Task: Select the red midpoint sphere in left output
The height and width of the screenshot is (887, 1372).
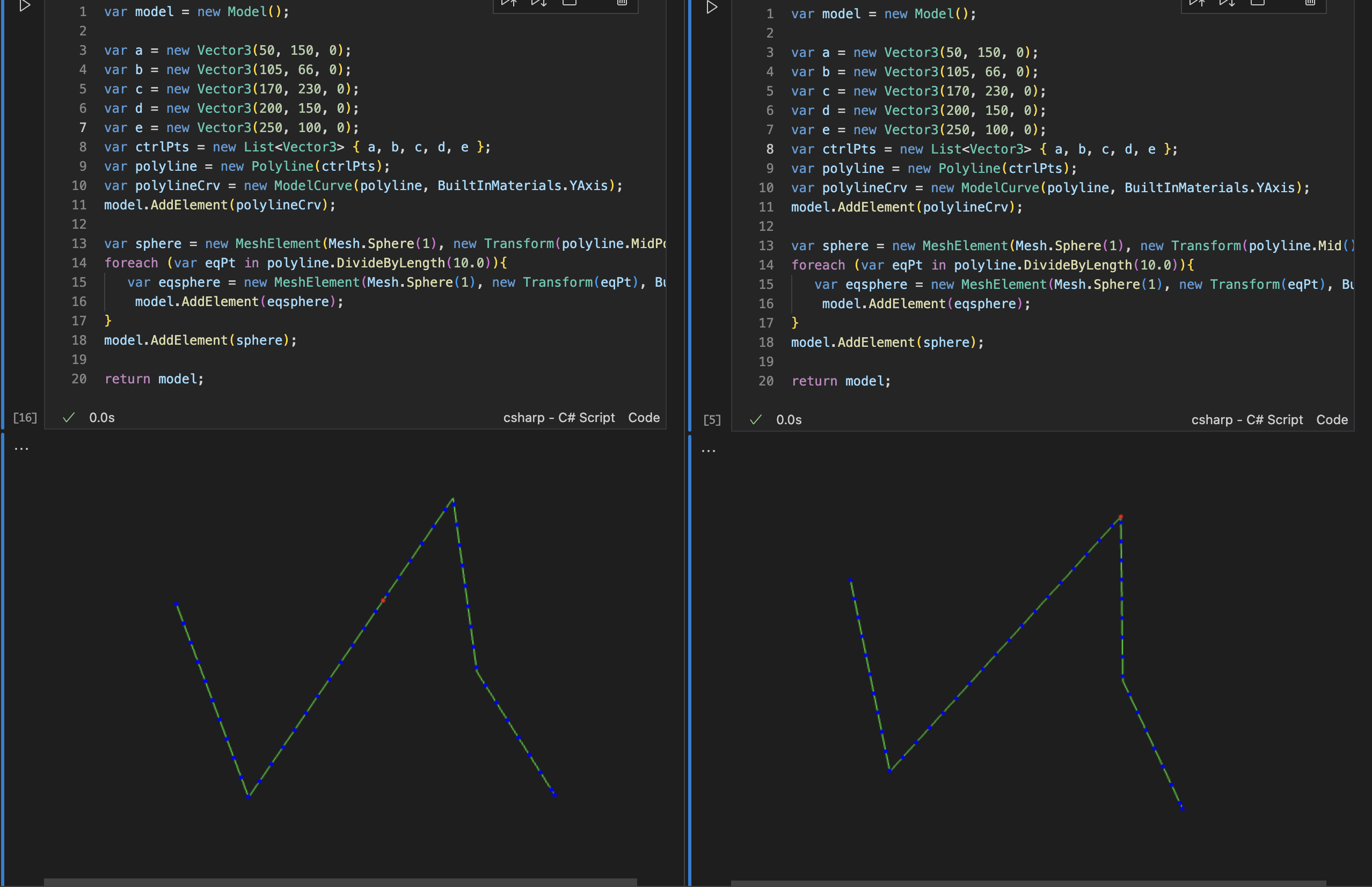Action: tap(383, 600)
